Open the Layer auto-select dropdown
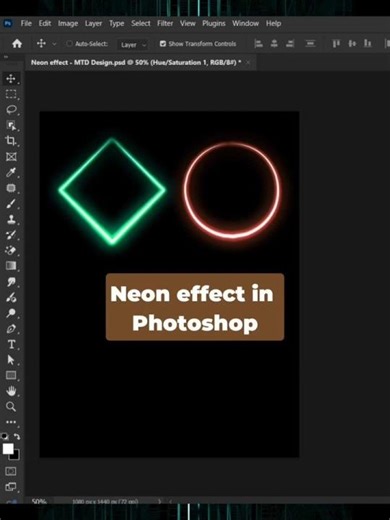390x520 pixels. [133, 45]
